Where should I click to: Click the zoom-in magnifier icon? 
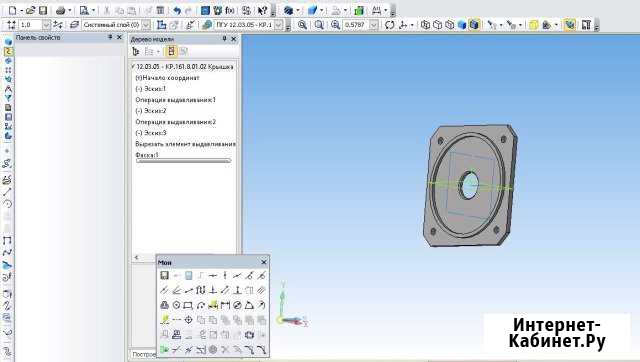point(302,25)
